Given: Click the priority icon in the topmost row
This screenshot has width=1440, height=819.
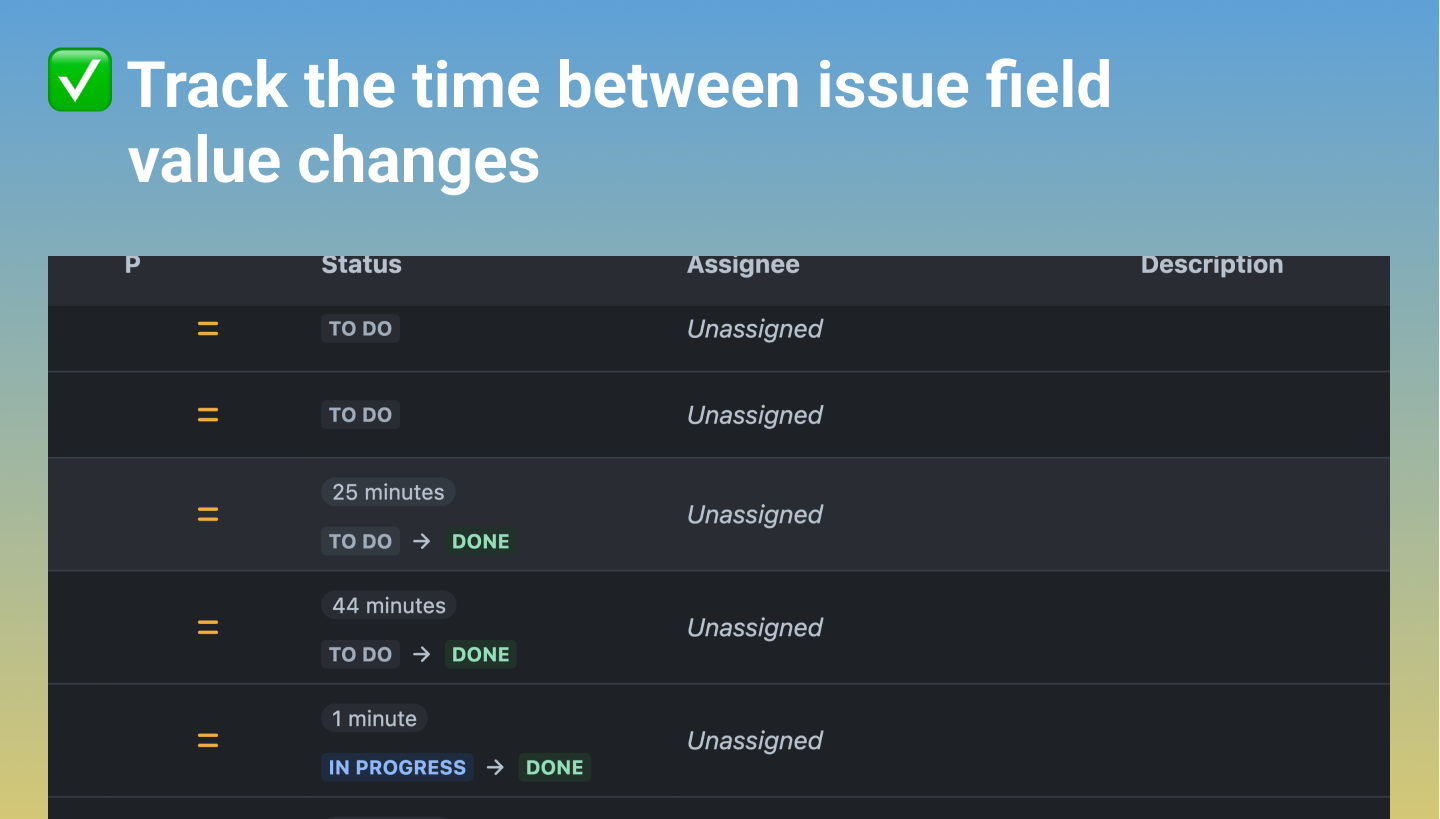Looking at the screenshot, I should click(208, 329).
